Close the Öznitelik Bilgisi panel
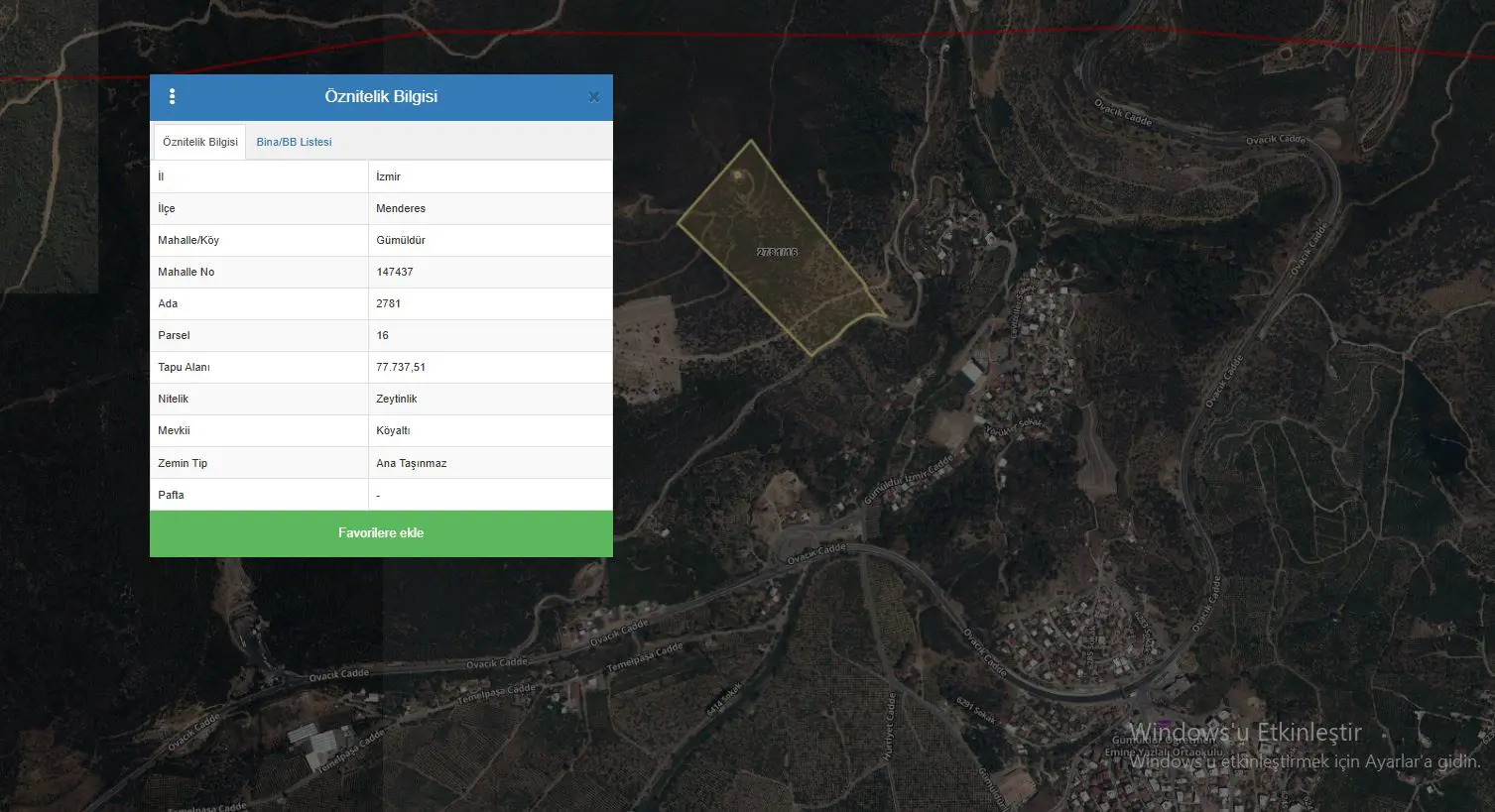Viewport: 1495px width, 812px height. click(x=593, y=97)
